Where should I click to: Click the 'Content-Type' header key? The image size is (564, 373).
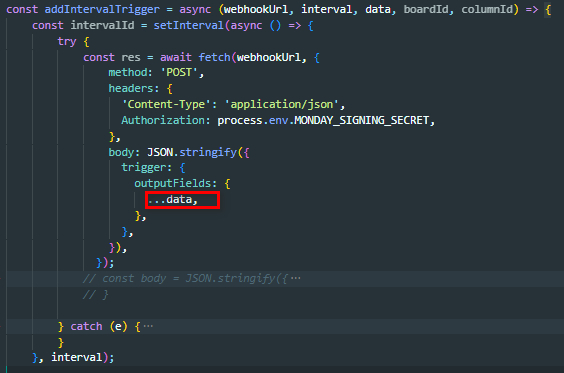[x=166, y=104]
